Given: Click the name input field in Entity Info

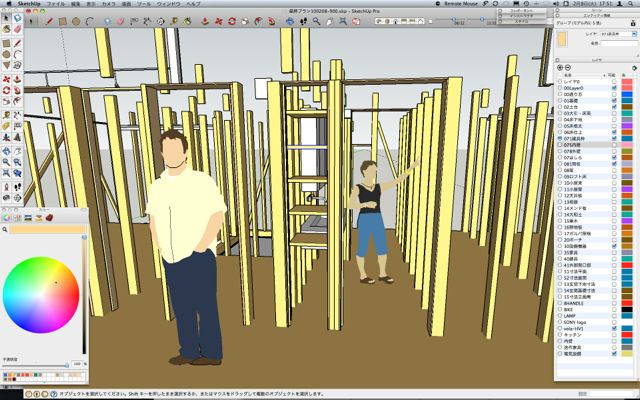Looking at the screenshot, I should click(x=619, y=43).
